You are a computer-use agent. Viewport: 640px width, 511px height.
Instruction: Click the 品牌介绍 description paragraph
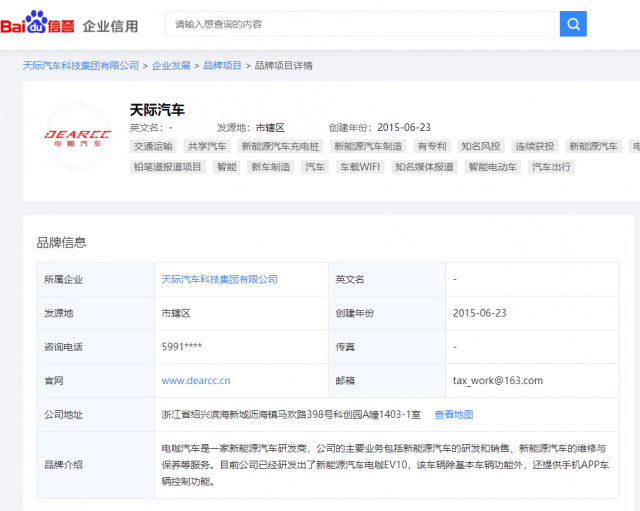385,465
